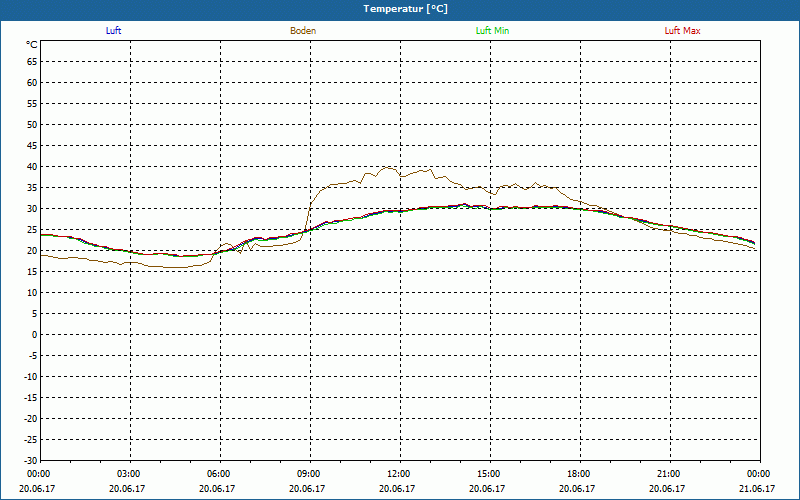Click the 21.06.17 date label
The image size is (800, 500).
[757, 488]
